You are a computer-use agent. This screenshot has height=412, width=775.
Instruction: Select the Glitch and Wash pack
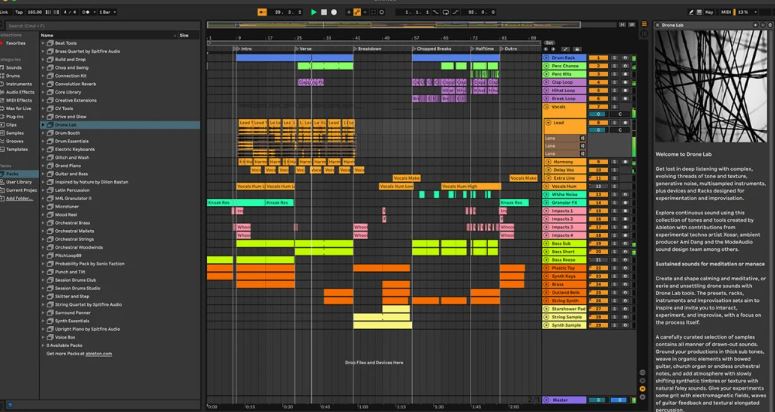(72, 158)
